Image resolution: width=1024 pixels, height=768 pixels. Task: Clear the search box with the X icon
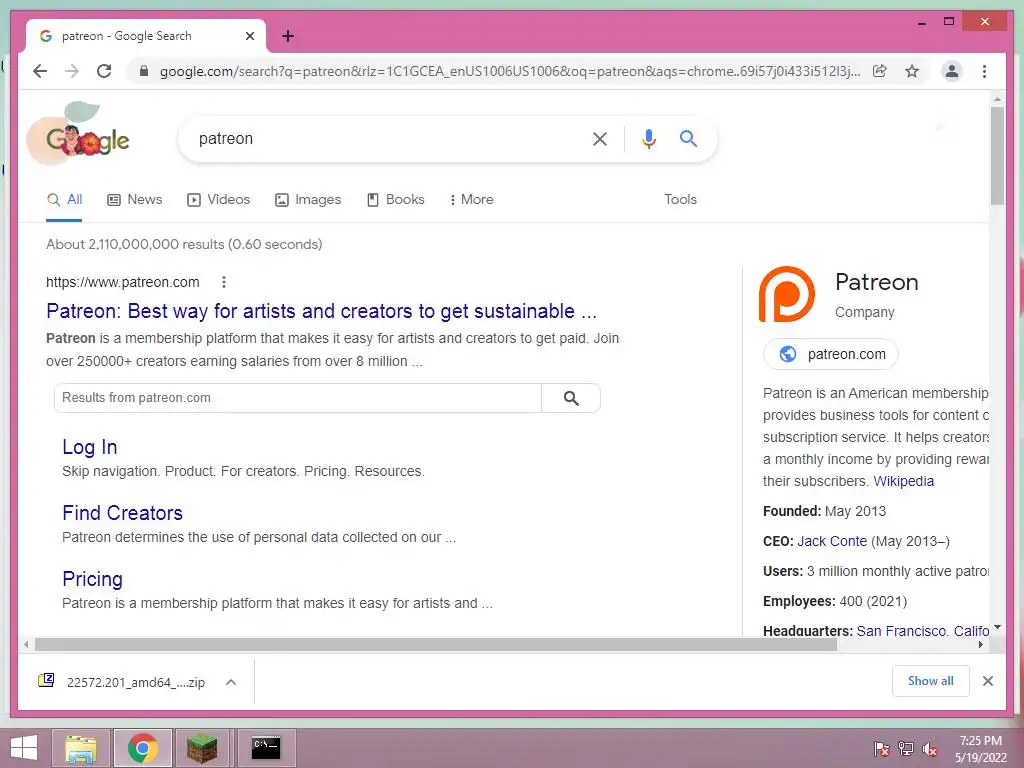[x=600, y=138]
